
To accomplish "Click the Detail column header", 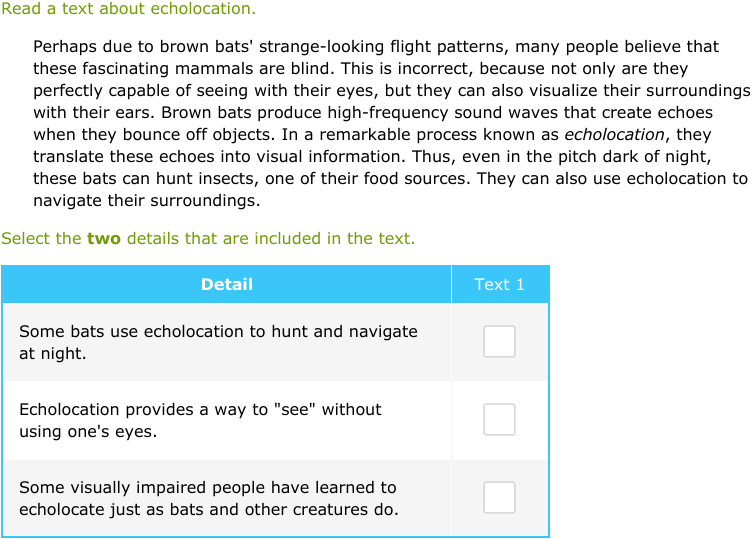I will (226, 284).
